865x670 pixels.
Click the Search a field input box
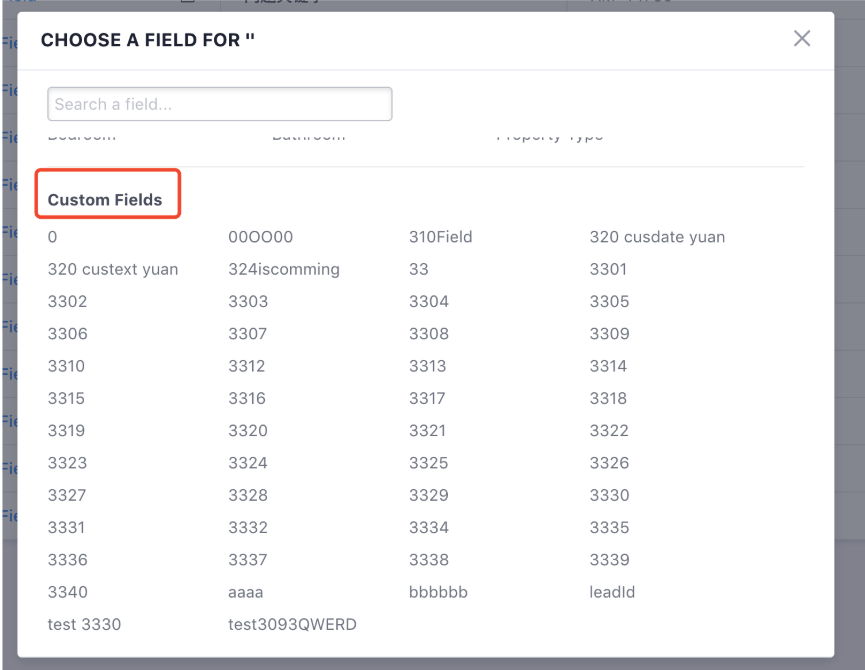[x=220, y=104]
